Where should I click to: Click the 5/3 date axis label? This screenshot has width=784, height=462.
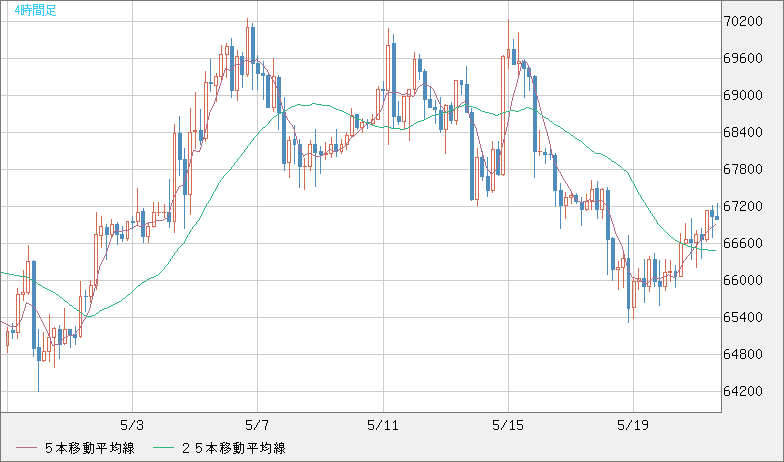[x=132, y=426]
